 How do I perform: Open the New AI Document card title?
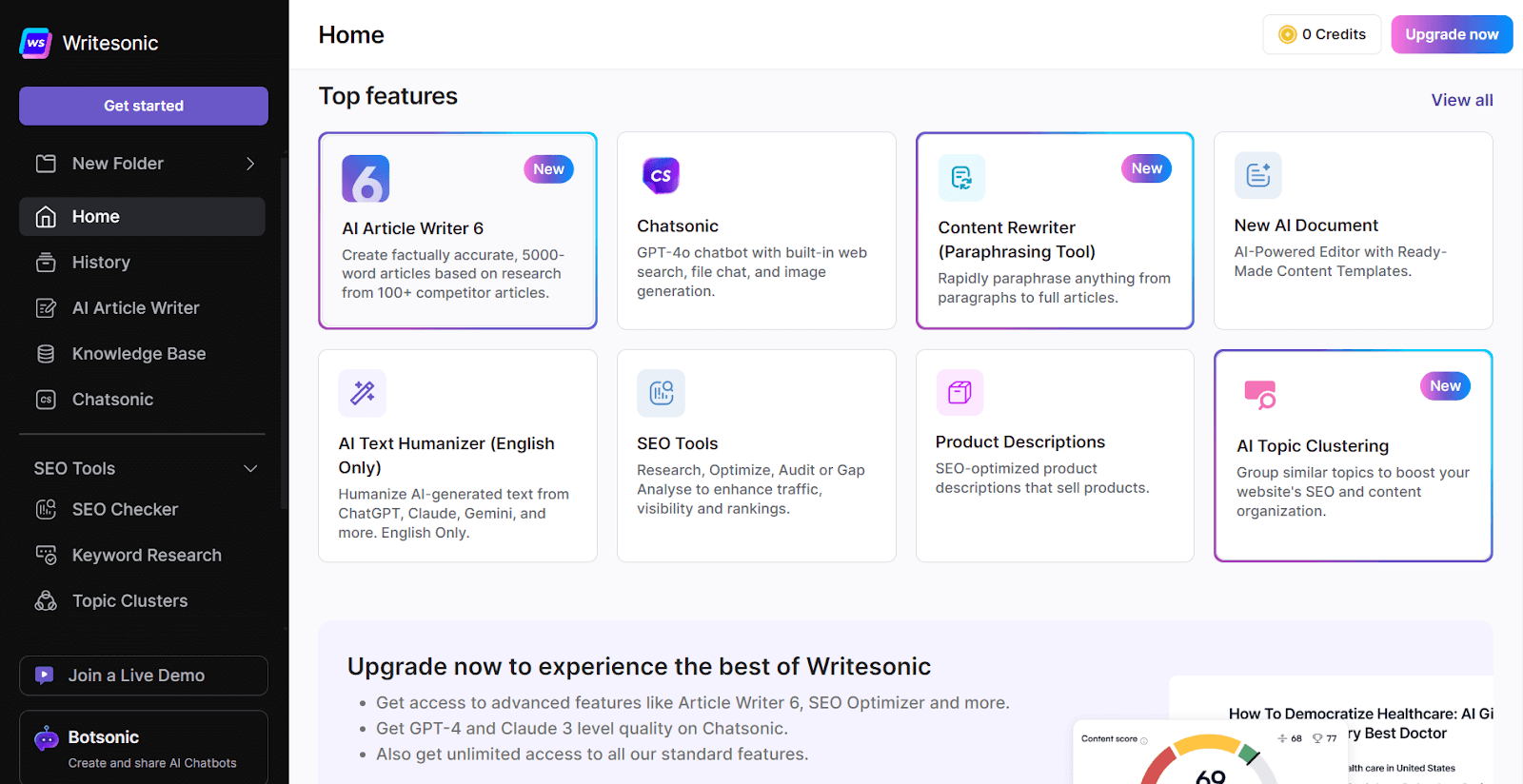[1306, 225]
